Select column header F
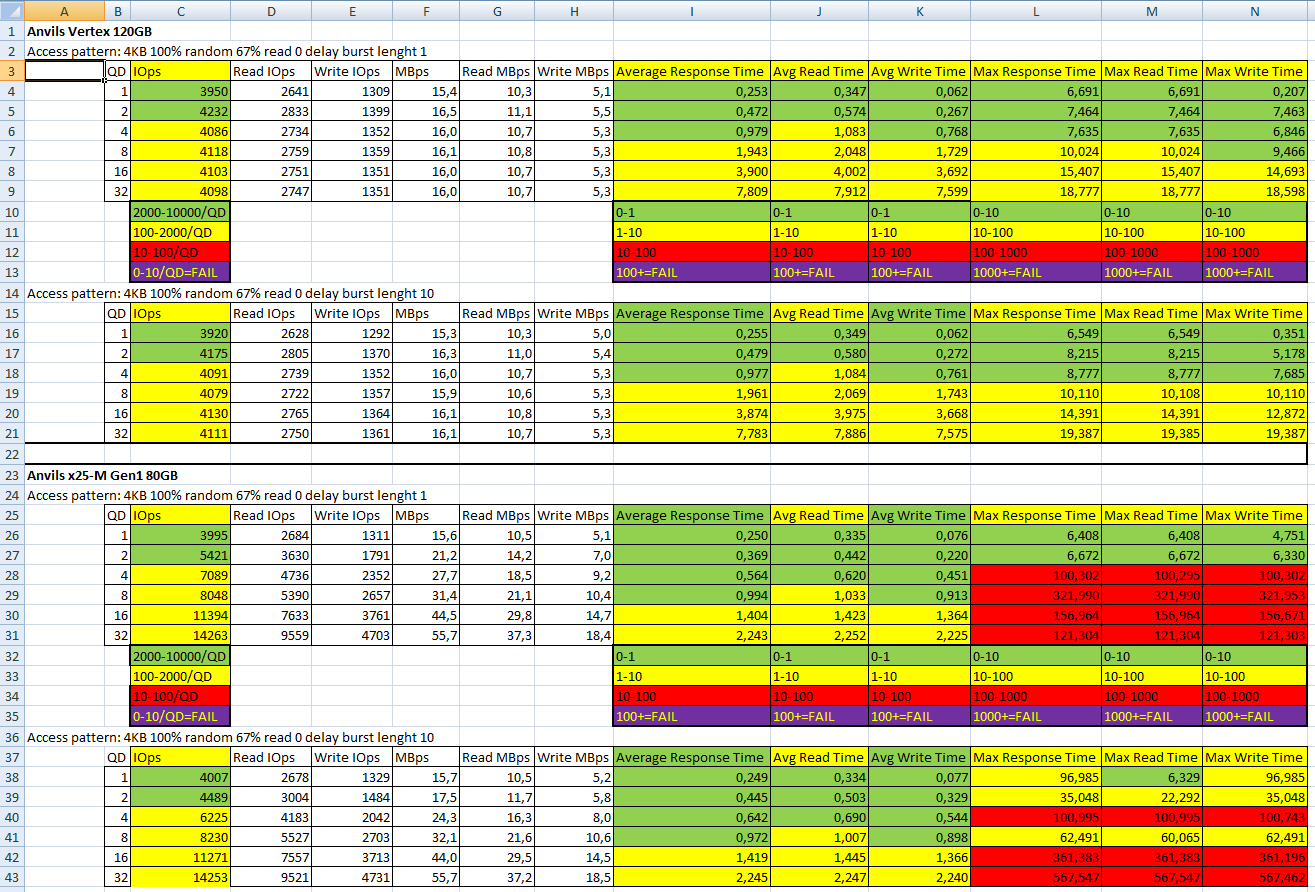Screen dimensions: 1315x892 pyautogui.click(x=425, y=11)
